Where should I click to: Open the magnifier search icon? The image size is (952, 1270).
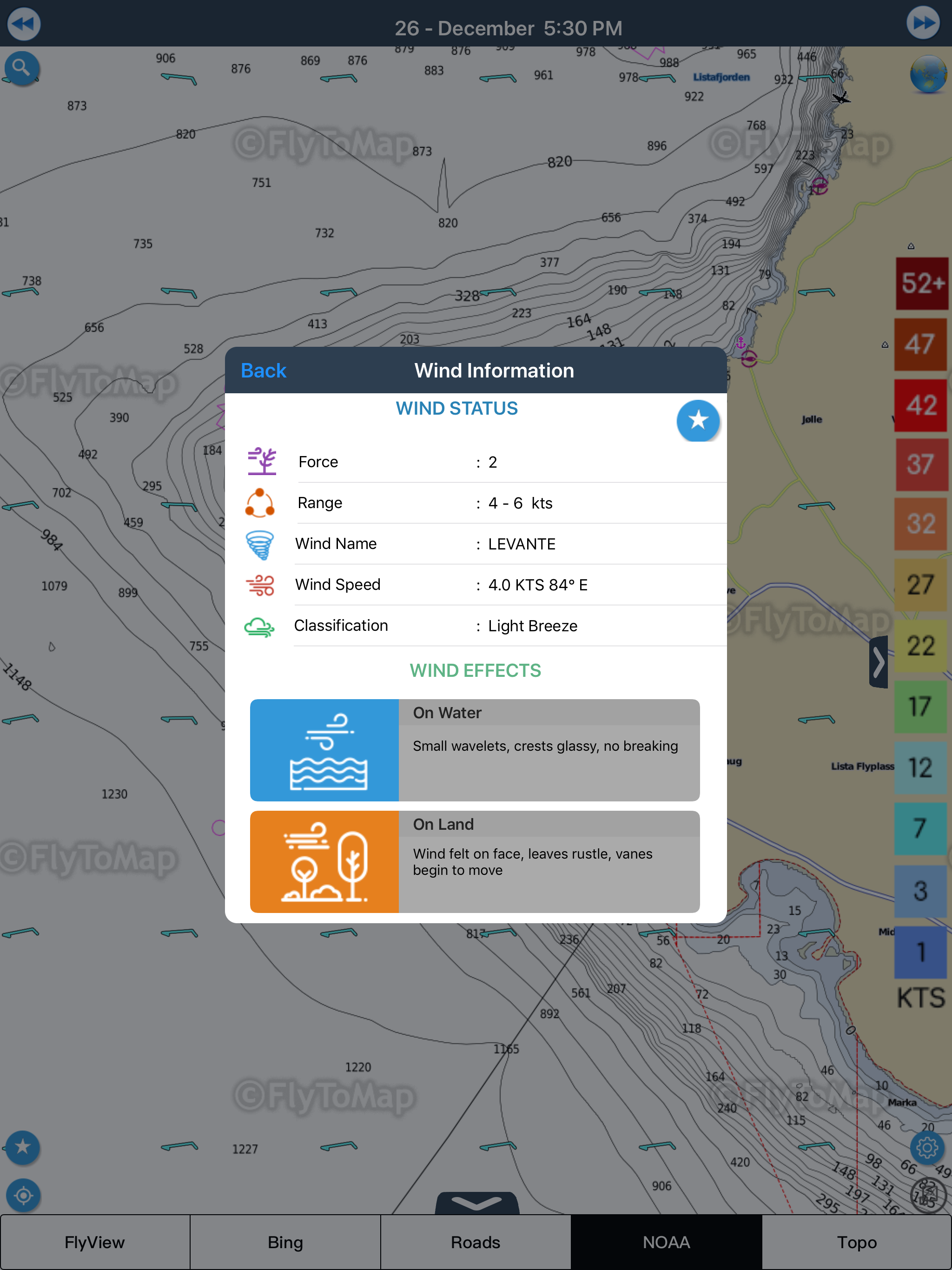pyautogui.click(x=21, y=68)
